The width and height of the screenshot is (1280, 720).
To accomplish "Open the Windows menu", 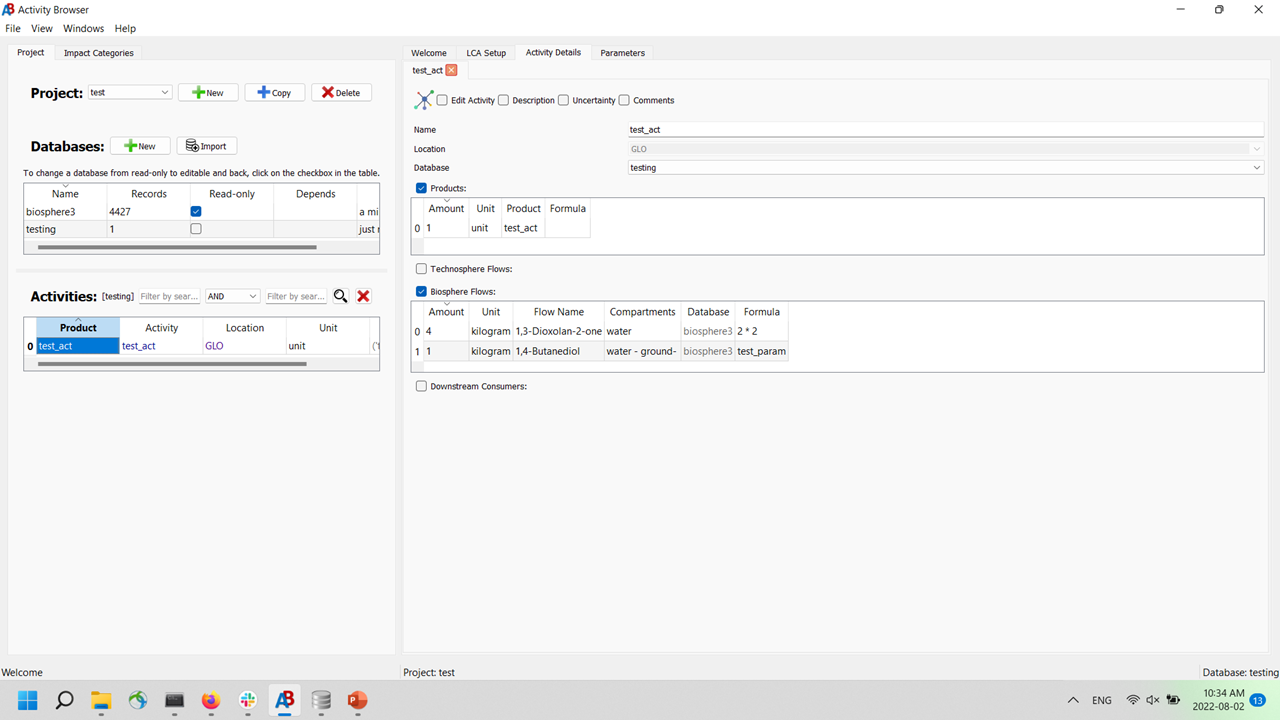I will point(84,29).
